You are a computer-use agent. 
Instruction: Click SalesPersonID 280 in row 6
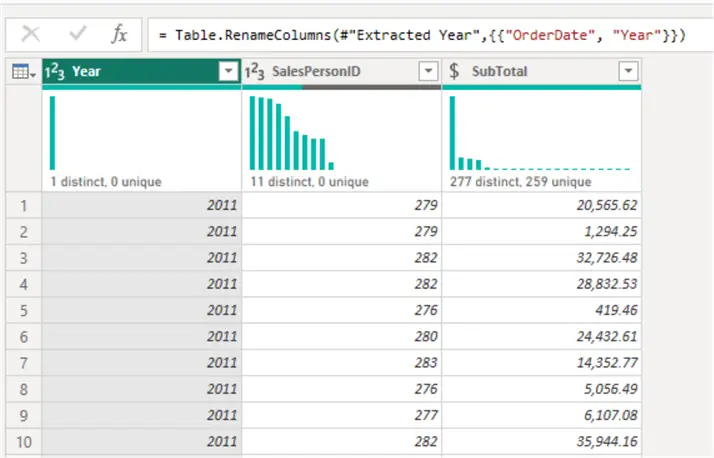pos(342,337)
